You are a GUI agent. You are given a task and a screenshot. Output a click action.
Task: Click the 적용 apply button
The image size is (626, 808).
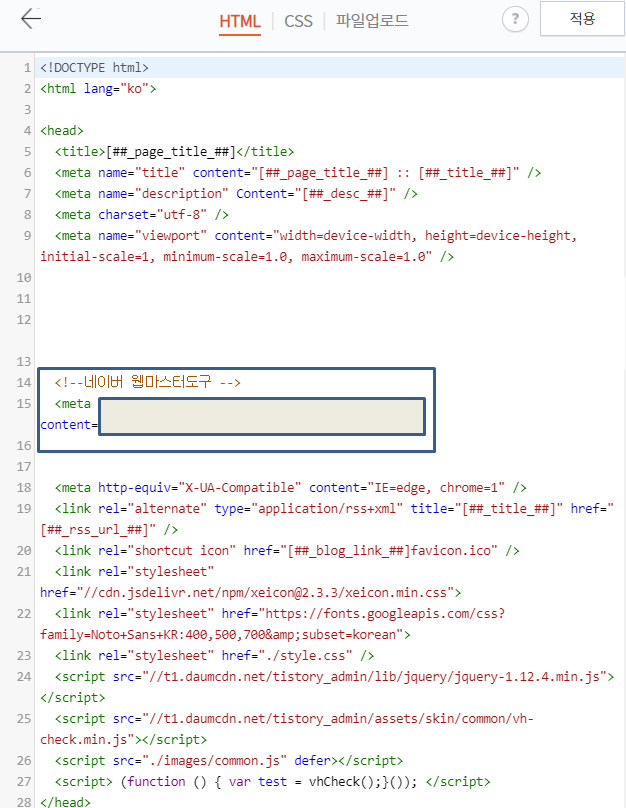[x=582, y=19]
